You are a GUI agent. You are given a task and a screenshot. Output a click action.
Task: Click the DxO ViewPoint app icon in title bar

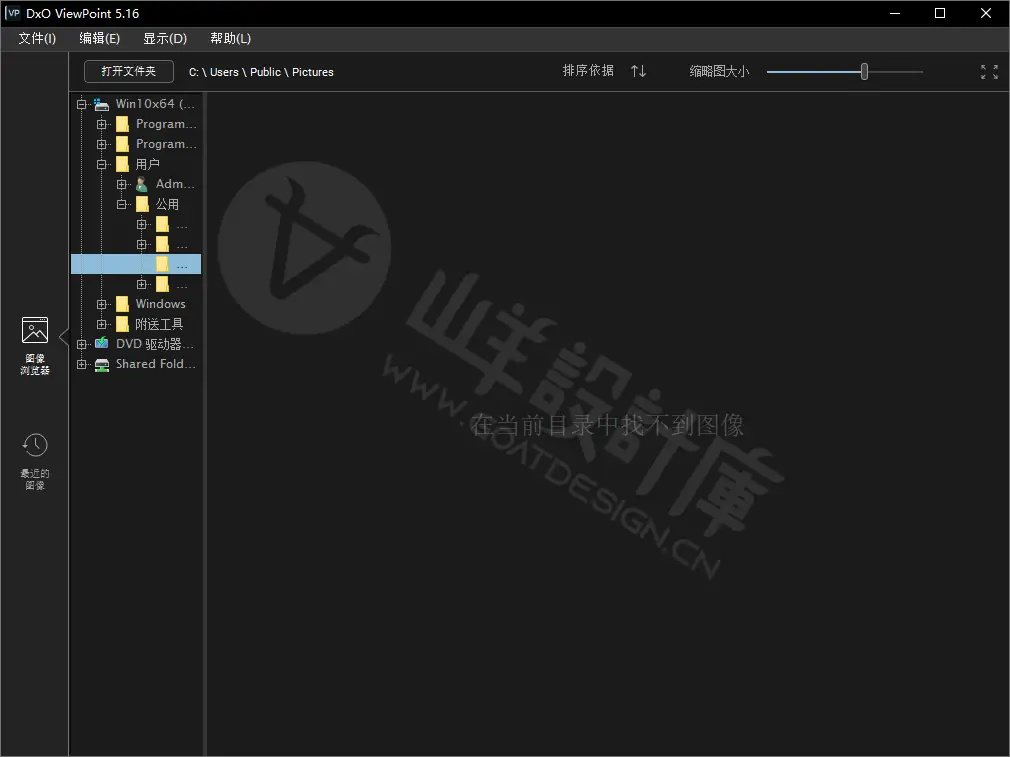(13, 13)
